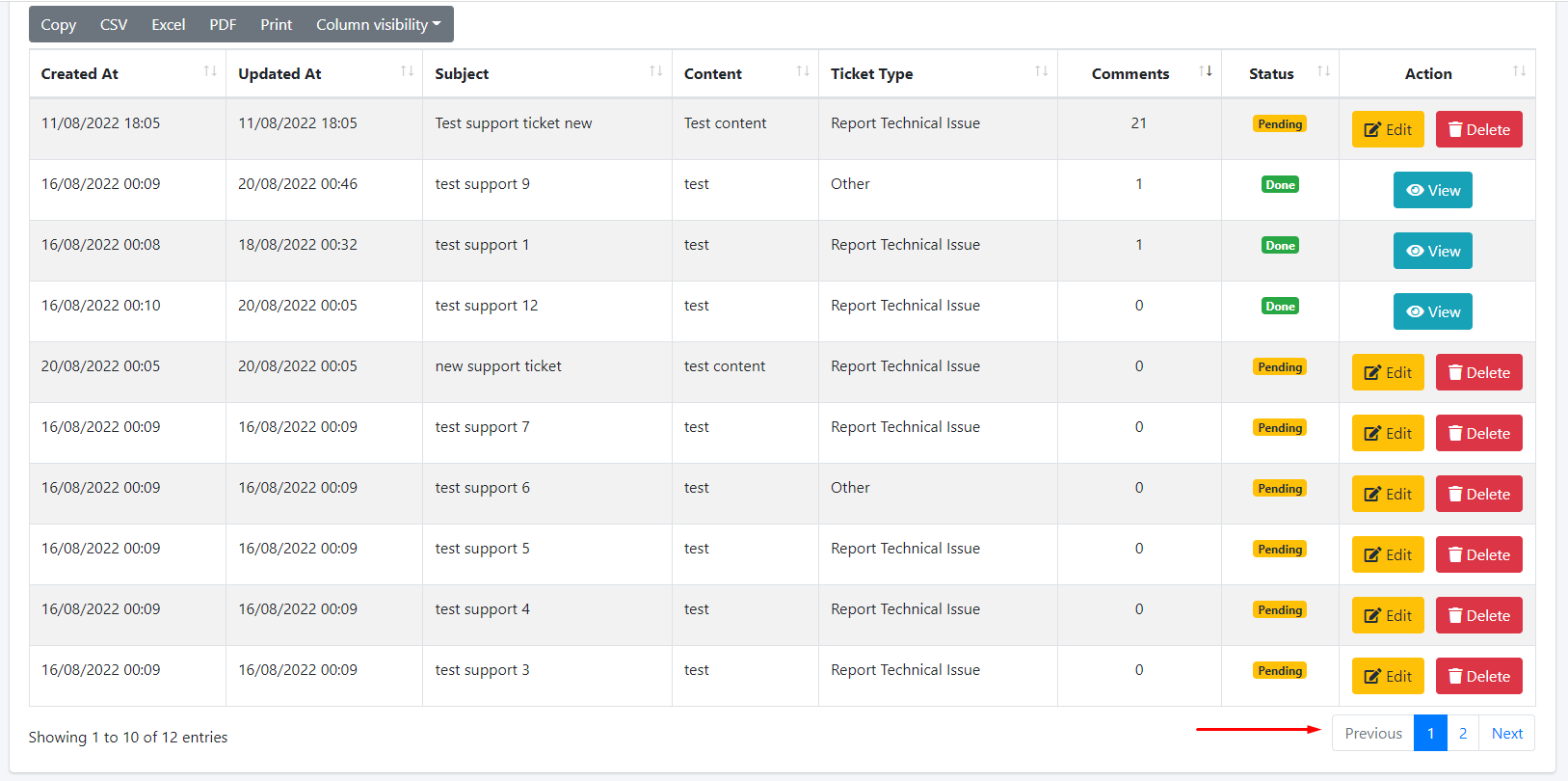Copy table data with Copy button
Screen dimensions: 1568x781
[x=58, y=25]
